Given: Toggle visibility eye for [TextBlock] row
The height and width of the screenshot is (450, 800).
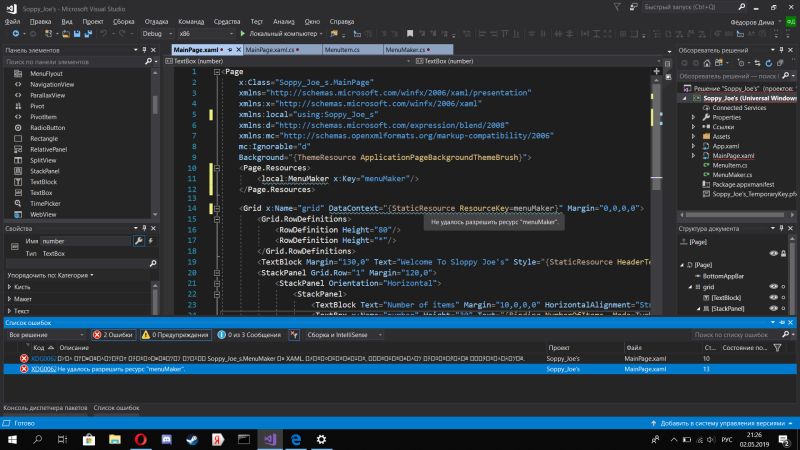Looking at the screenshot, I should 773,297.
